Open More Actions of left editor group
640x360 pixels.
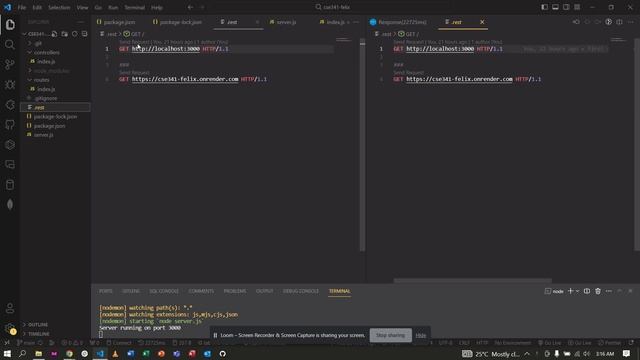click(356, 22)
